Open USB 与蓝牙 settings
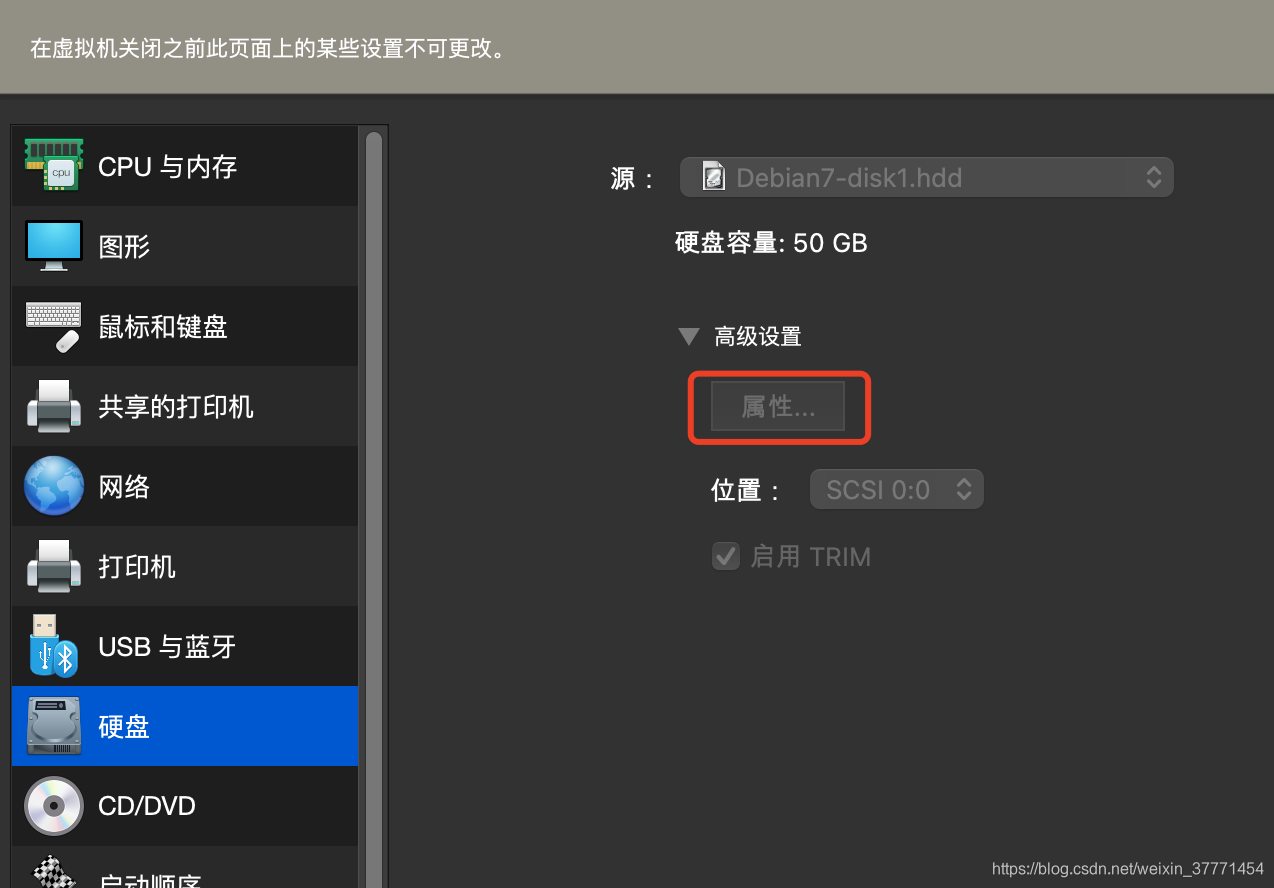The height and width of the screenshot is (888, 1274). pos(185,646)
